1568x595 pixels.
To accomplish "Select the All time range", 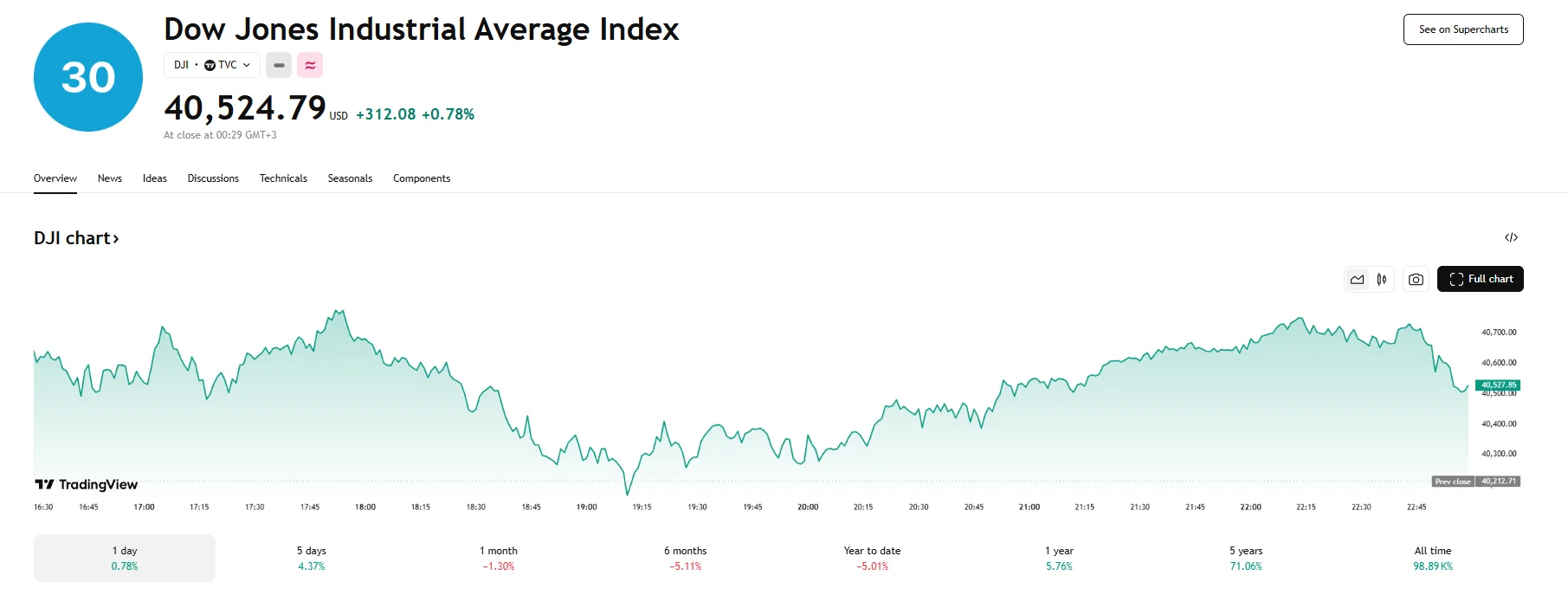I will click(1433, 558).
